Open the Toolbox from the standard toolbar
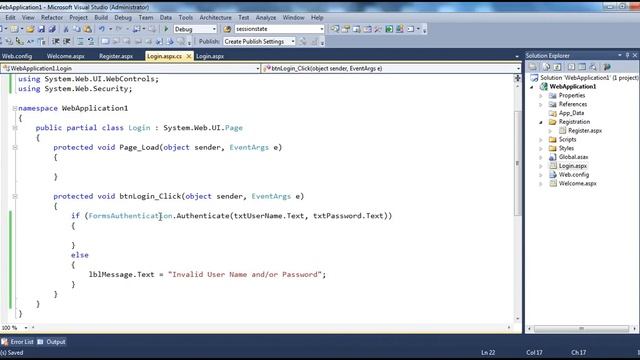This screenshot has height=360, width=640. (378, 29)
